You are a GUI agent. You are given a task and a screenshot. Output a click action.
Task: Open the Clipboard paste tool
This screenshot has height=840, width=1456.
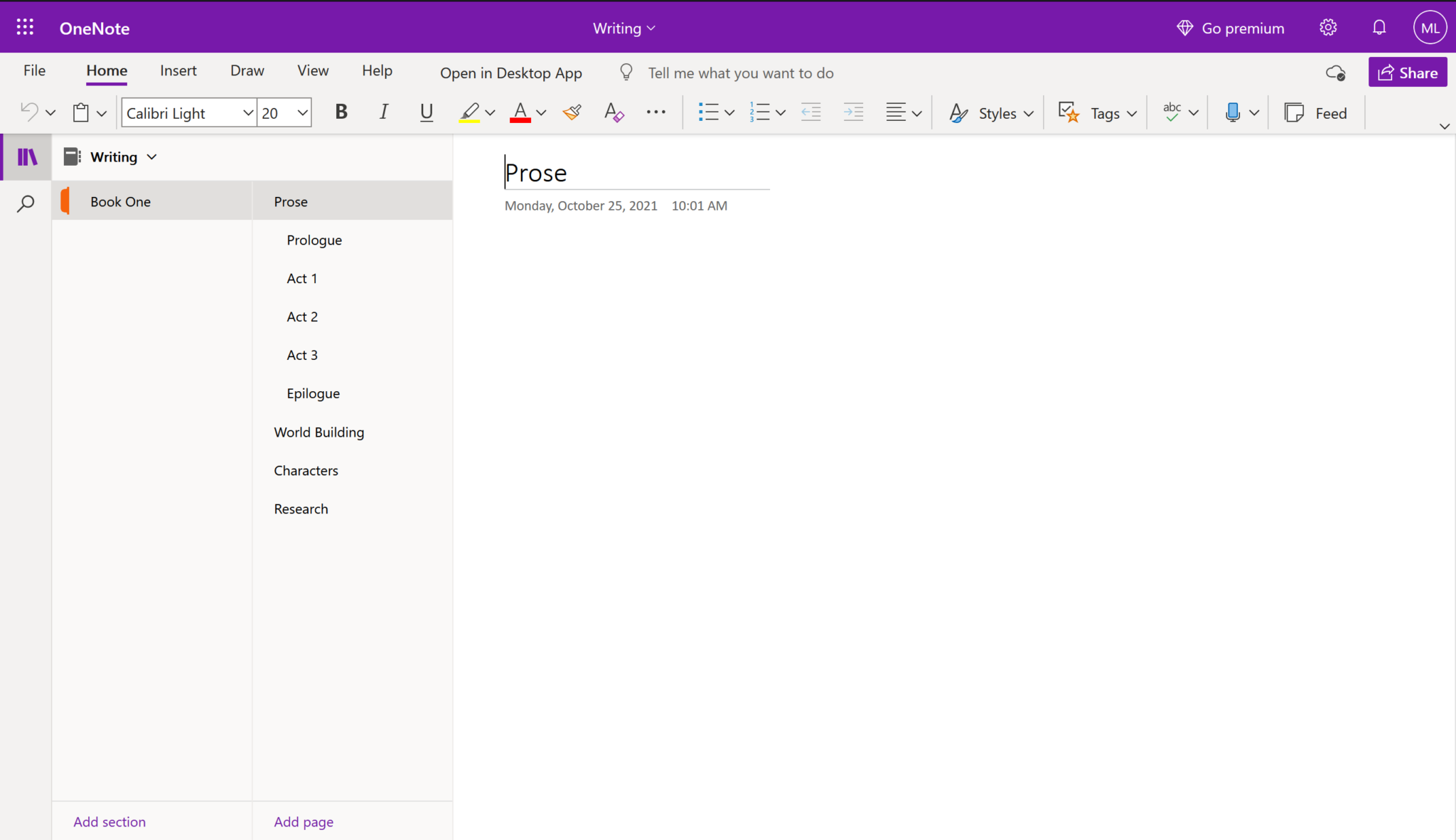coord(81,112)
